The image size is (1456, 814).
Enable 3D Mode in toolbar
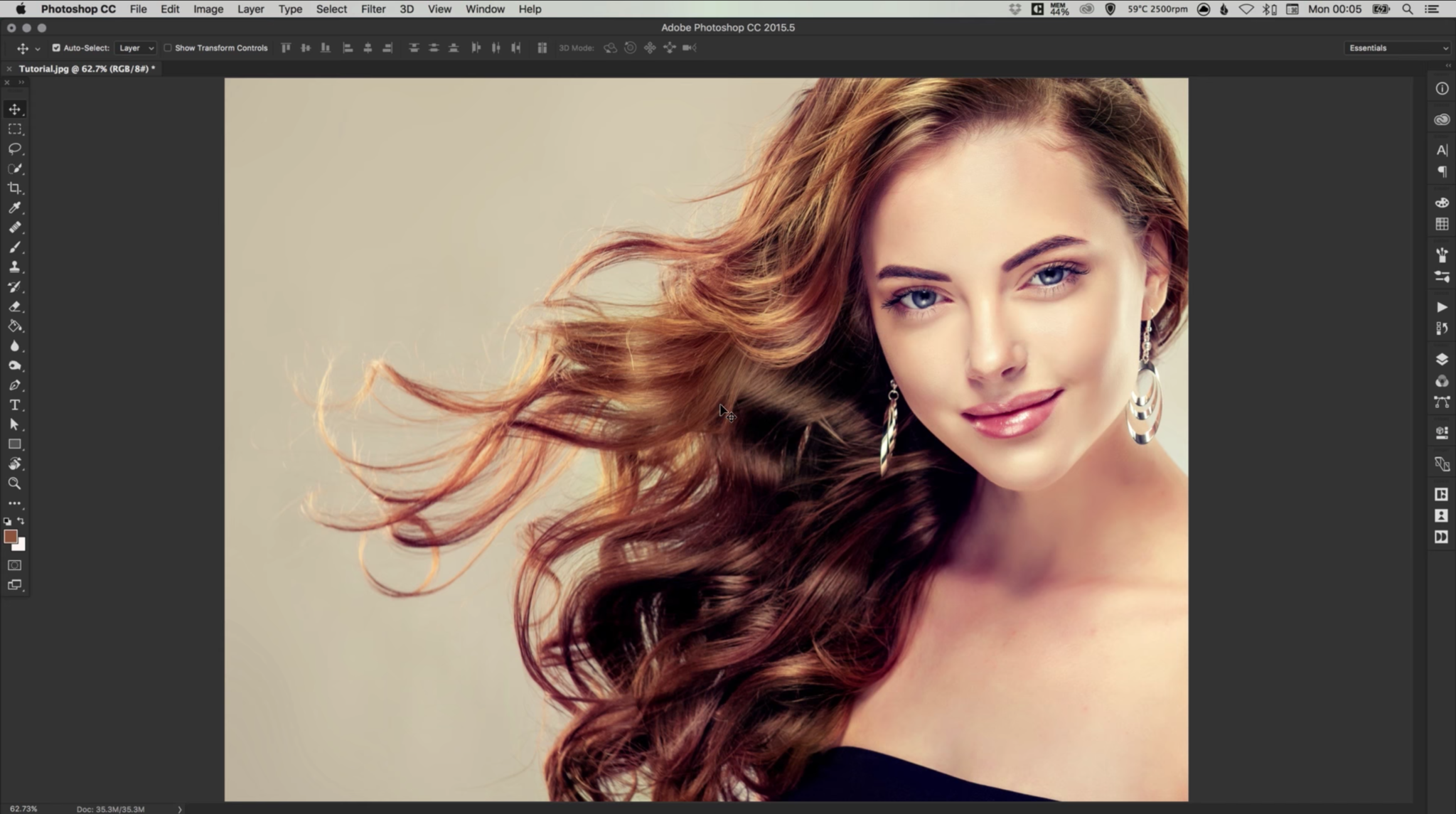coord(577,47)
